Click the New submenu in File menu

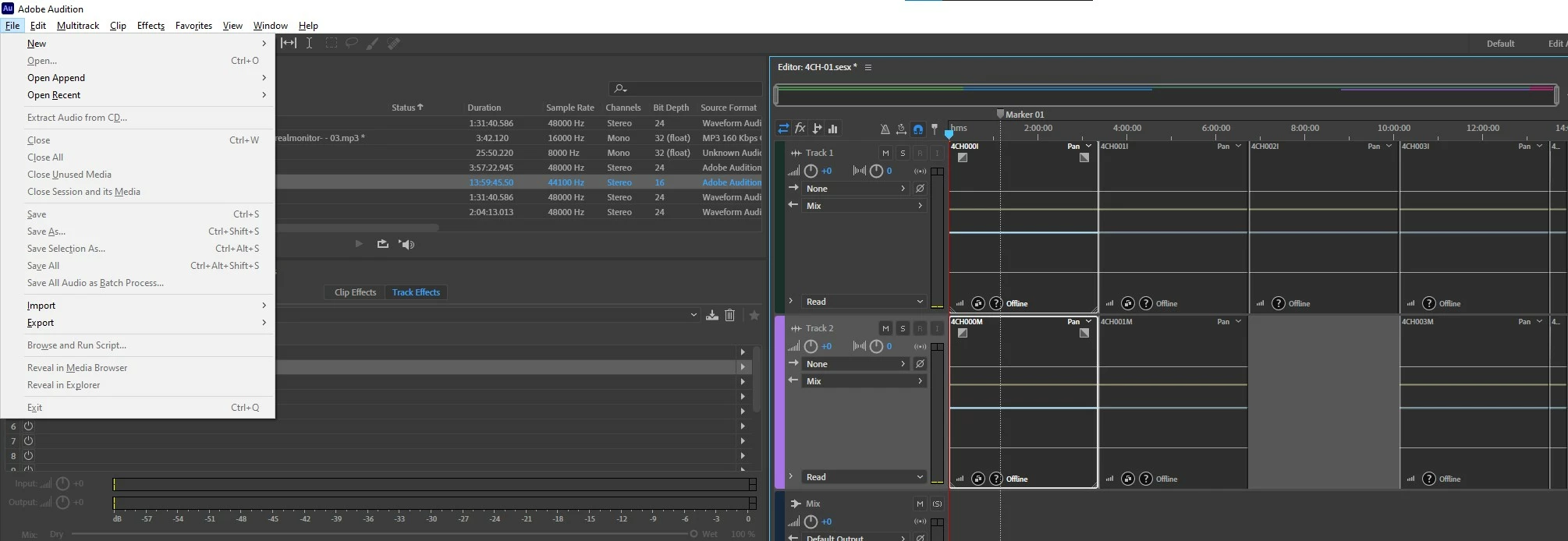(138, 44)
